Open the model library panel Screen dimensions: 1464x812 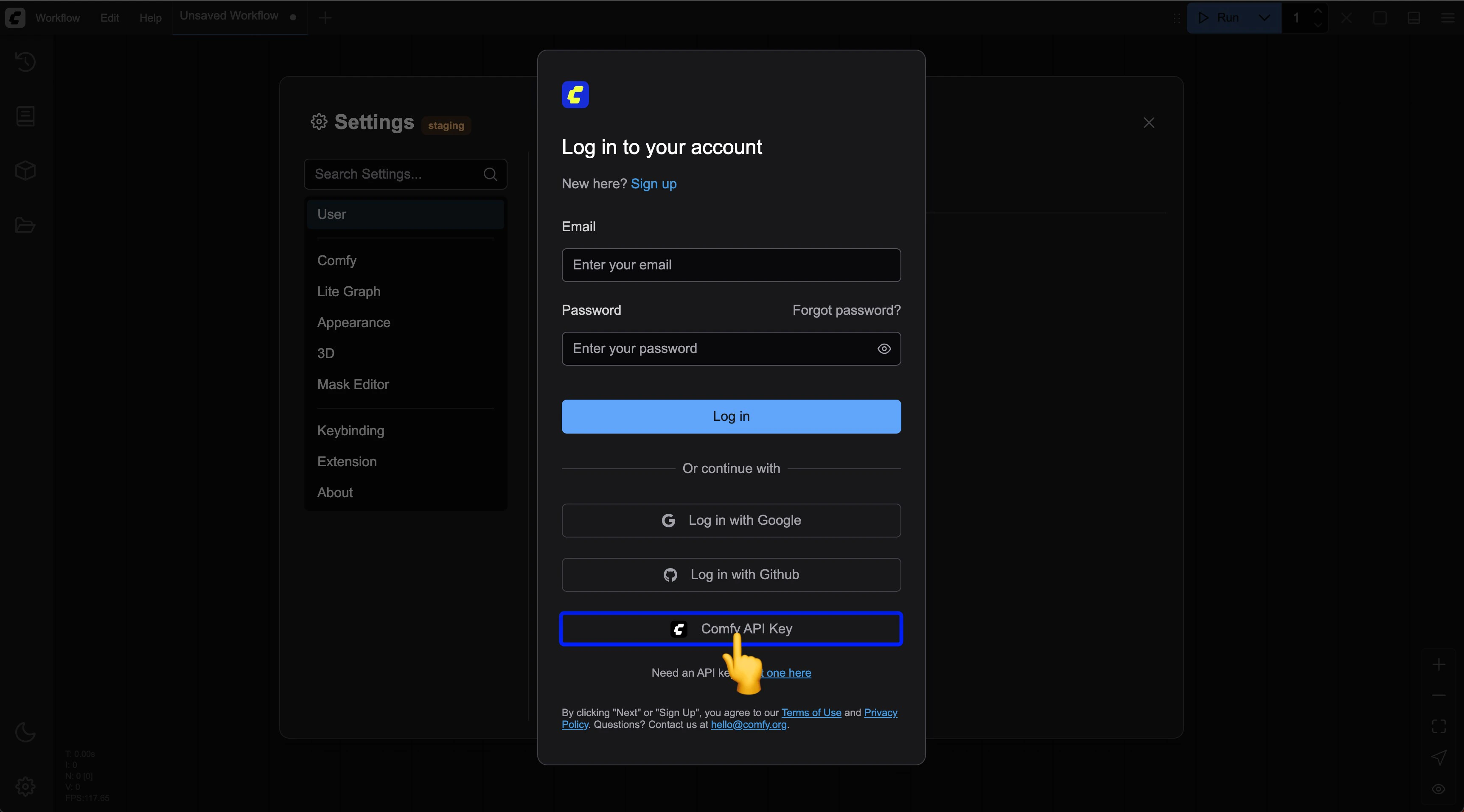click(25, 170)
